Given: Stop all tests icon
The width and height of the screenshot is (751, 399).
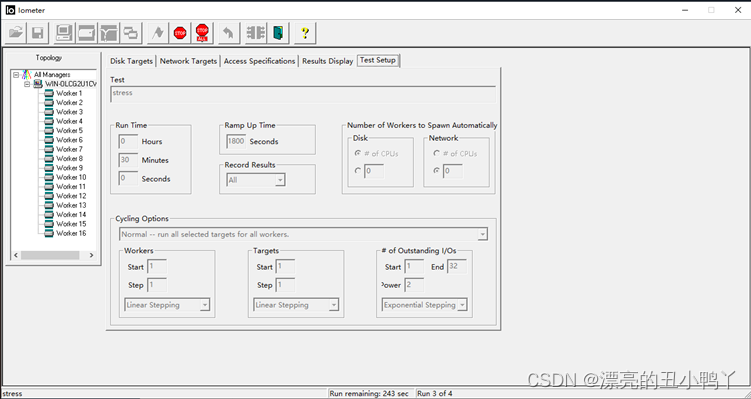Looking at the screenshot, I should [202, 33].
